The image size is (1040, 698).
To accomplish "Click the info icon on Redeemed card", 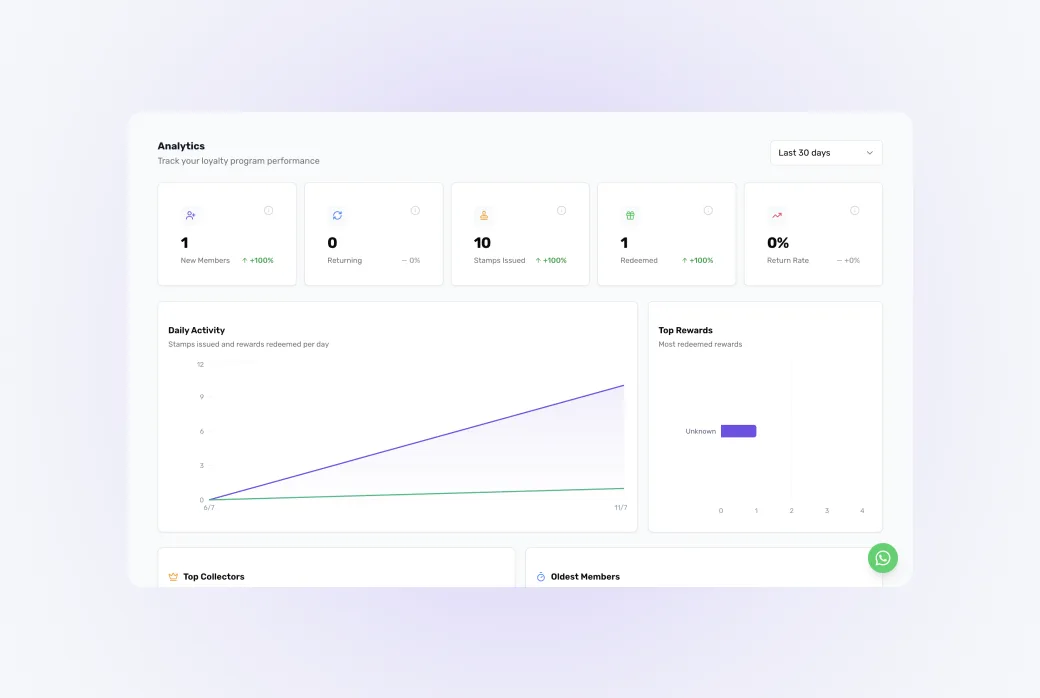I will pyautogui.click(x=708, y=210).
